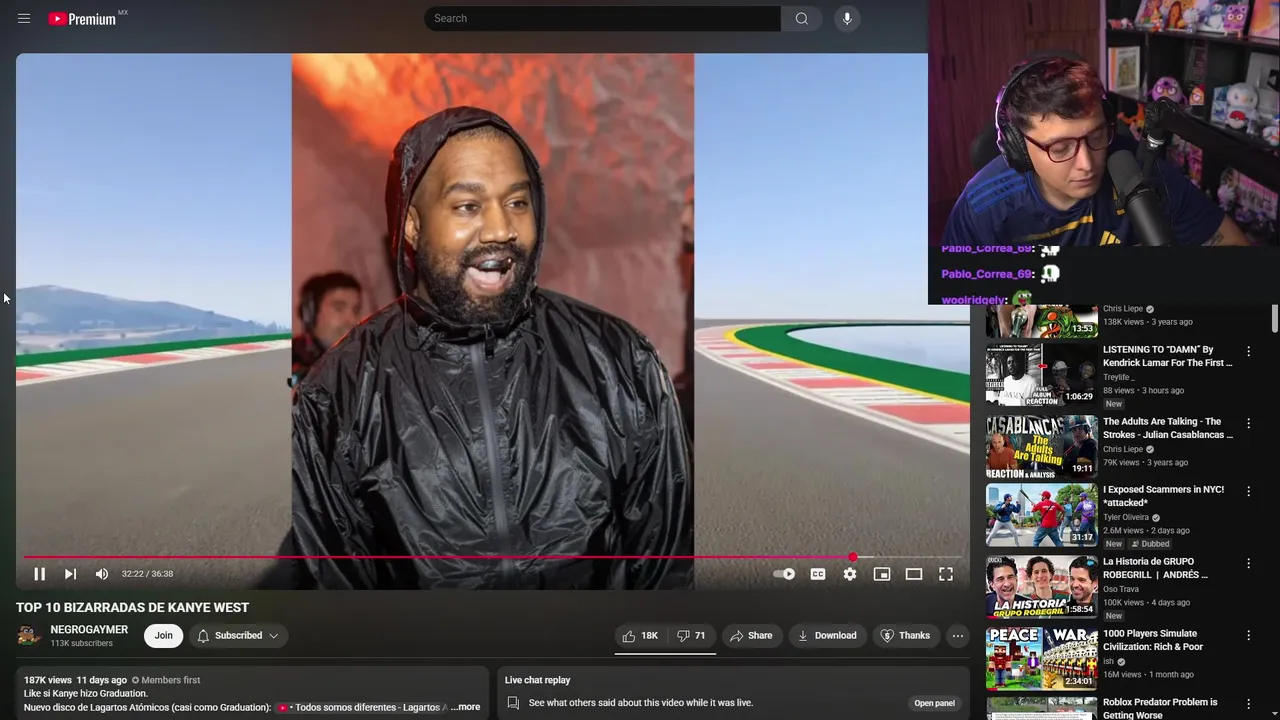Open options menu for LISTENING TO DAMN
Viewport: 1280px width, 720px height.
[1248, 351]
